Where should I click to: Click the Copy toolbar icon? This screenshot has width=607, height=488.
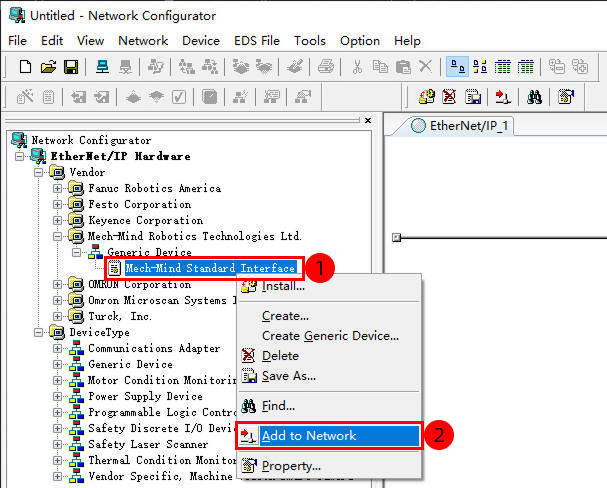click(x=380, y=67)
